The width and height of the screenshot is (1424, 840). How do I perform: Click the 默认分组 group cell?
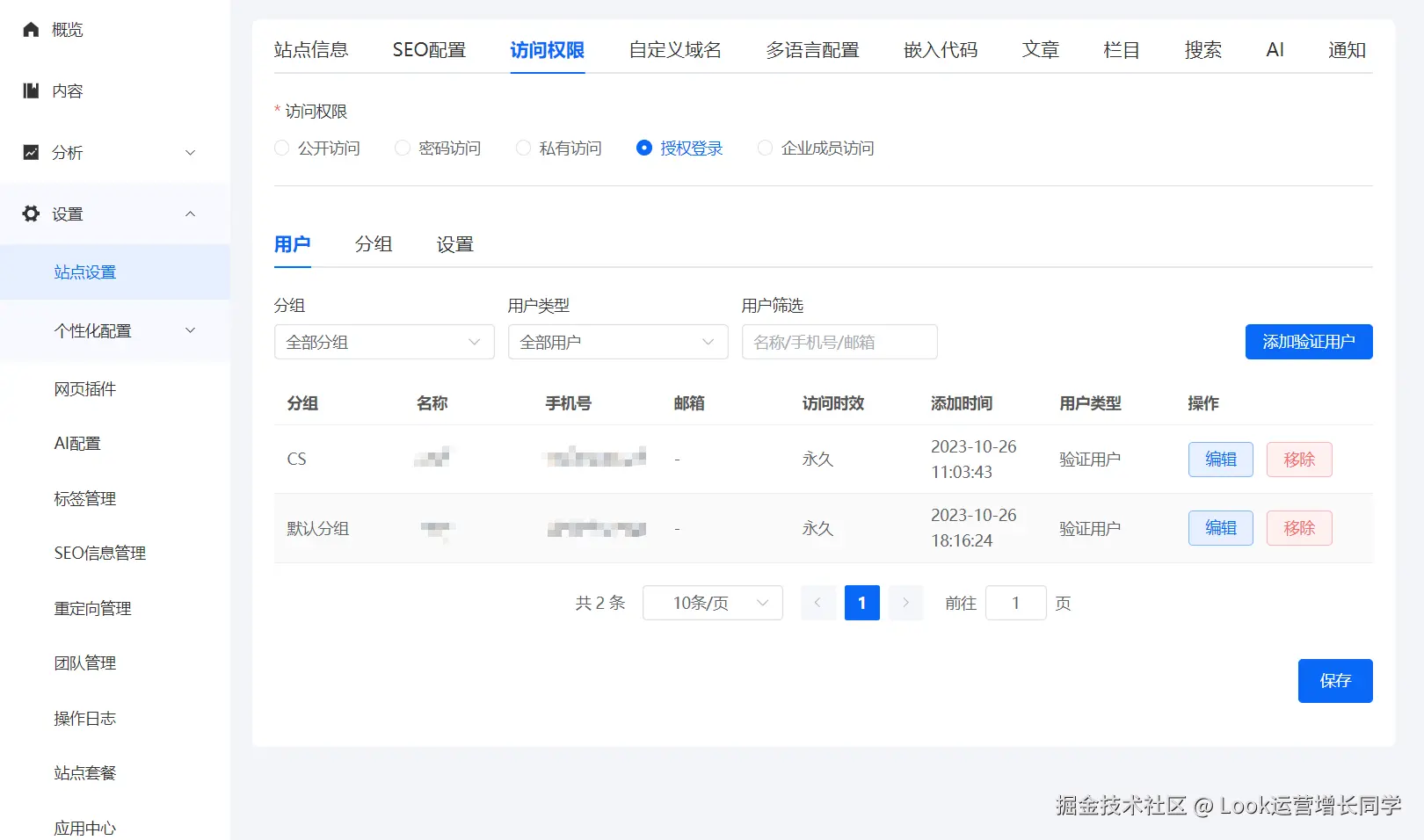coord(318,529)
